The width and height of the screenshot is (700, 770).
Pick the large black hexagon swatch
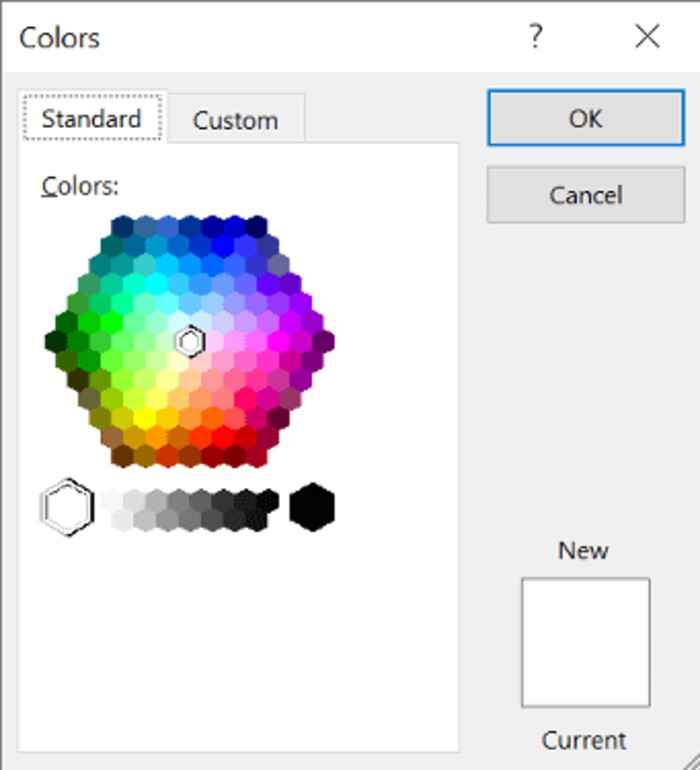[x=312, y=507]
